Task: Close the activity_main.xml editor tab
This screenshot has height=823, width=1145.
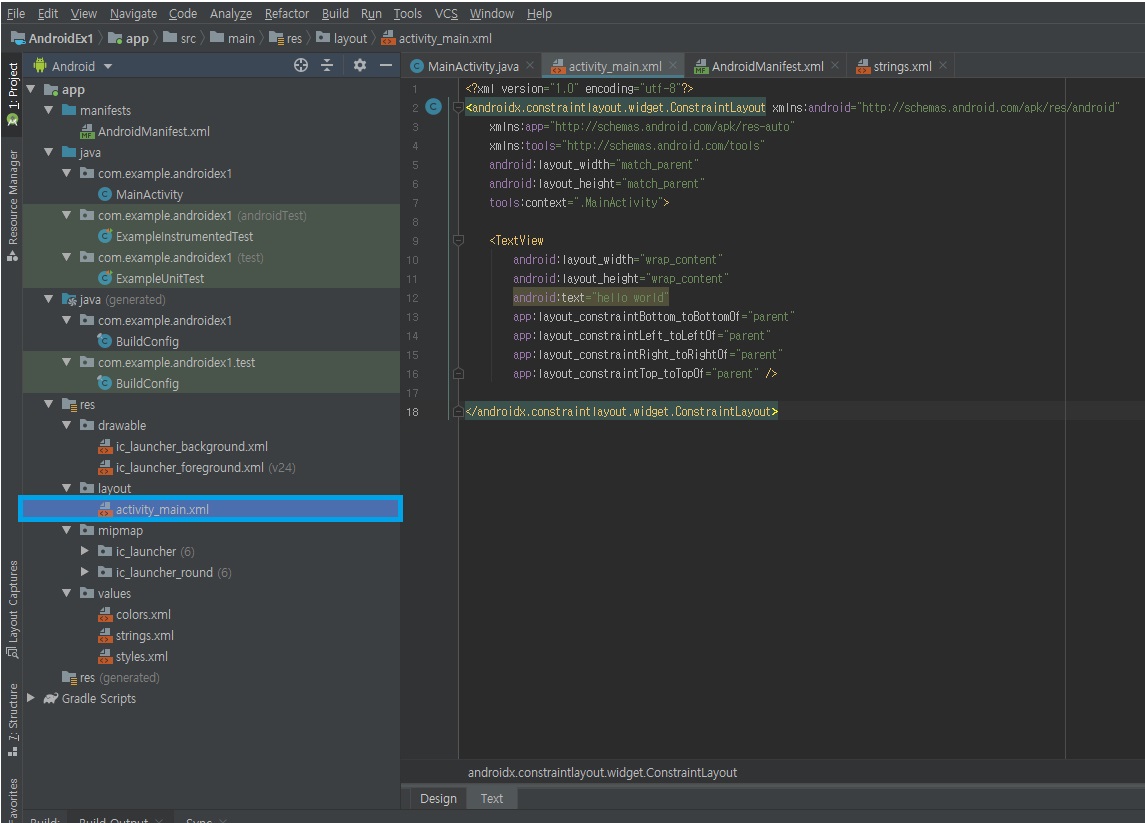Action: tap(673, 66)
